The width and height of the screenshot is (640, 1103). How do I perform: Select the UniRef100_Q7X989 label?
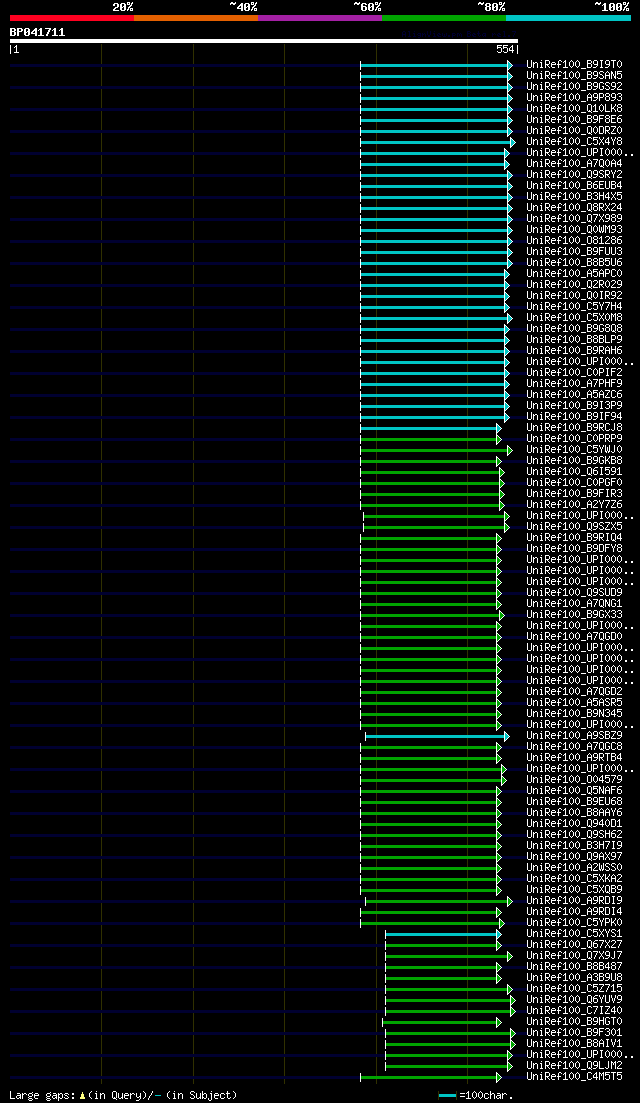[574, 218]
